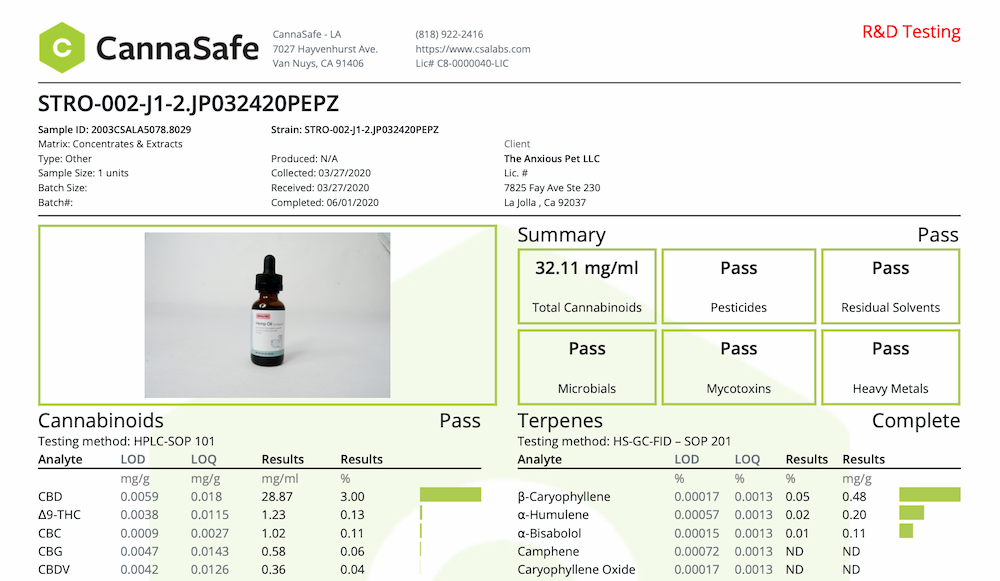Click the Cannabinoids section heading
Viewport: 1000px width, 581px height.
(101, 421)
